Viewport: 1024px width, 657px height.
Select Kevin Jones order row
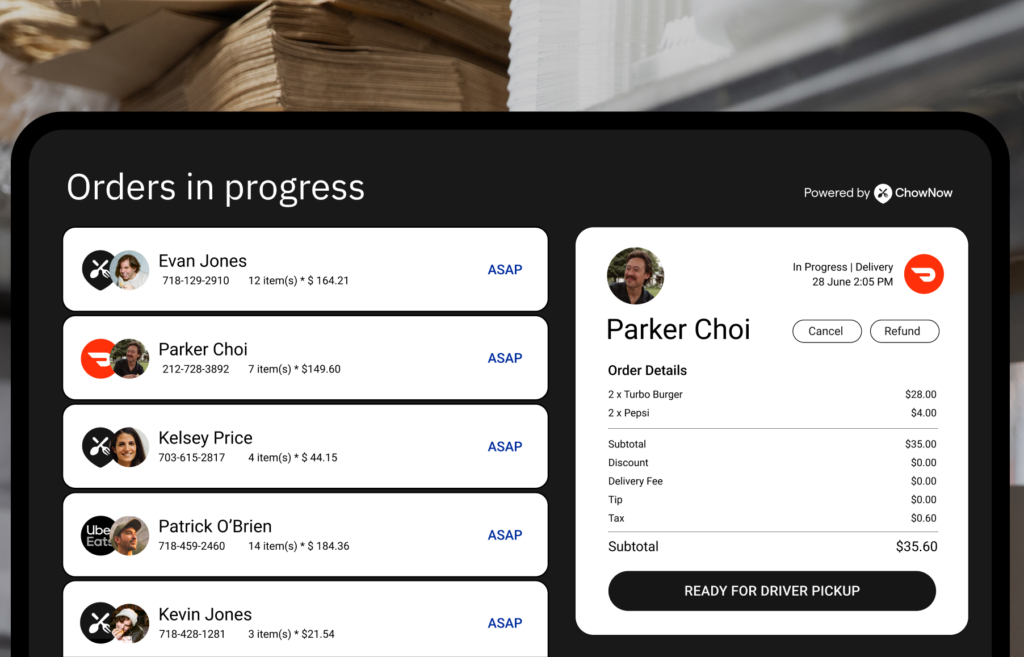pos(305,619)
